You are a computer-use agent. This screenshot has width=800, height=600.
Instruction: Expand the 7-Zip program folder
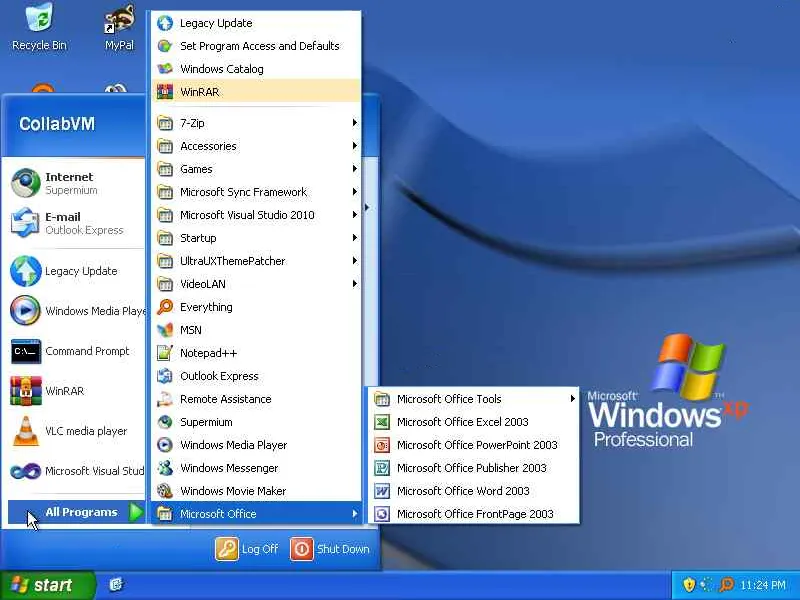point(256,123)
